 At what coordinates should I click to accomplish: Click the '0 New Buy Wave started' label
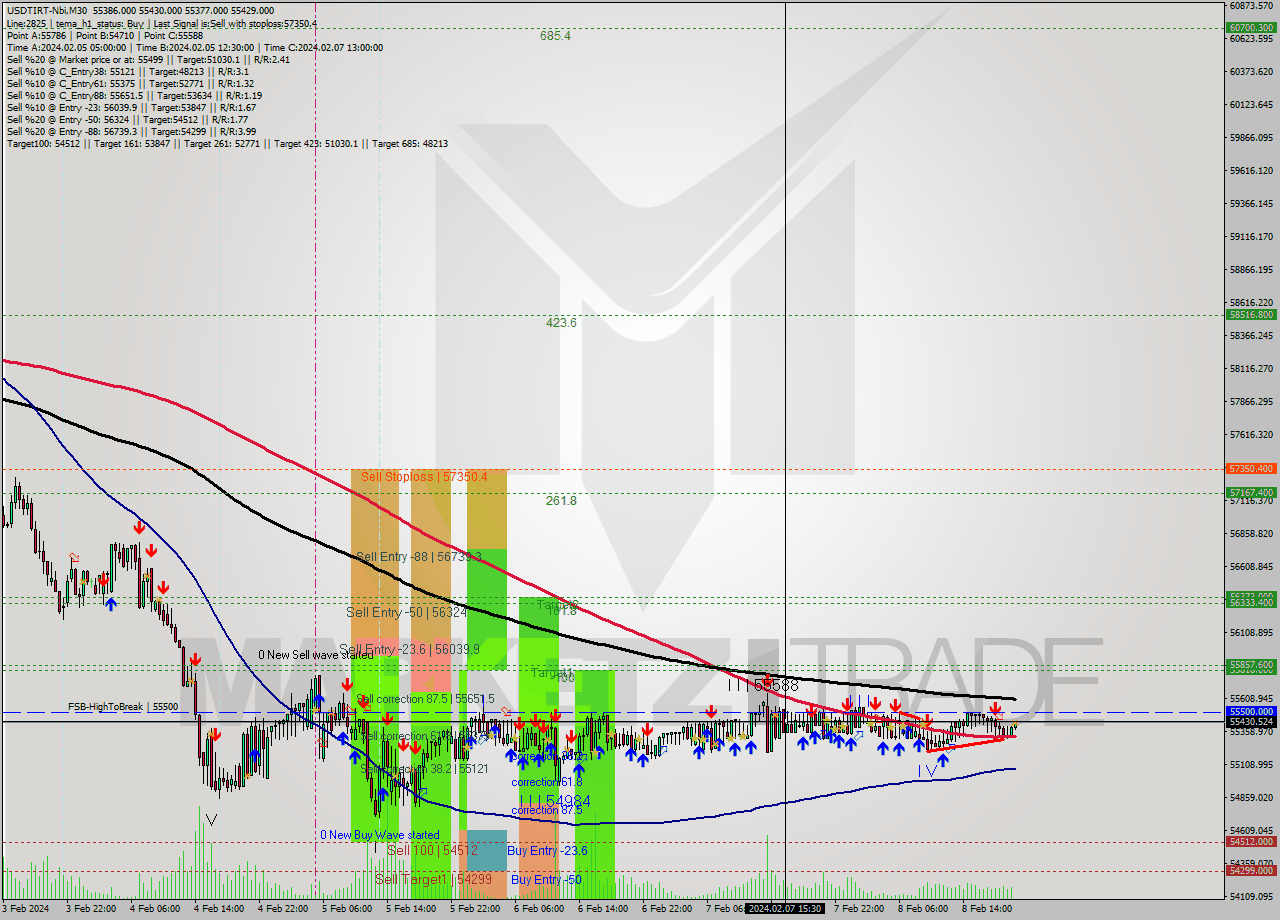tap(380, 835)
